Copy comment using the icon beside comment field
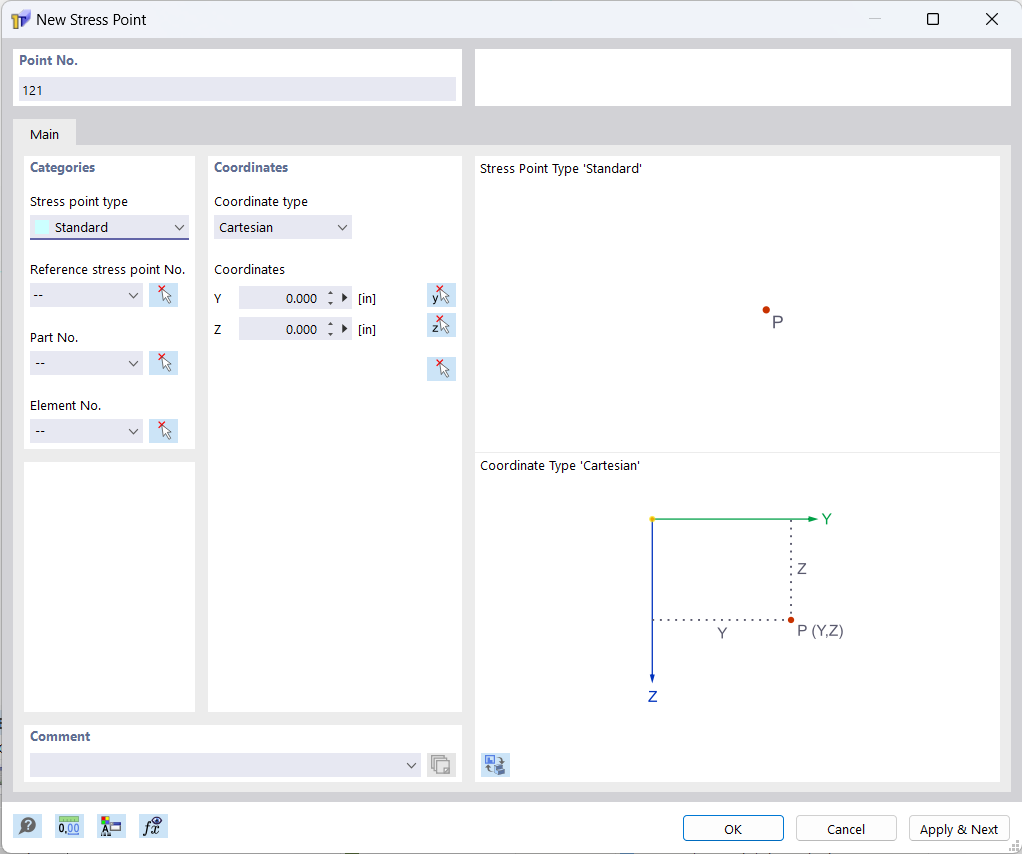This screenshot has height=854, width=1022. click(x=441, y=764)
